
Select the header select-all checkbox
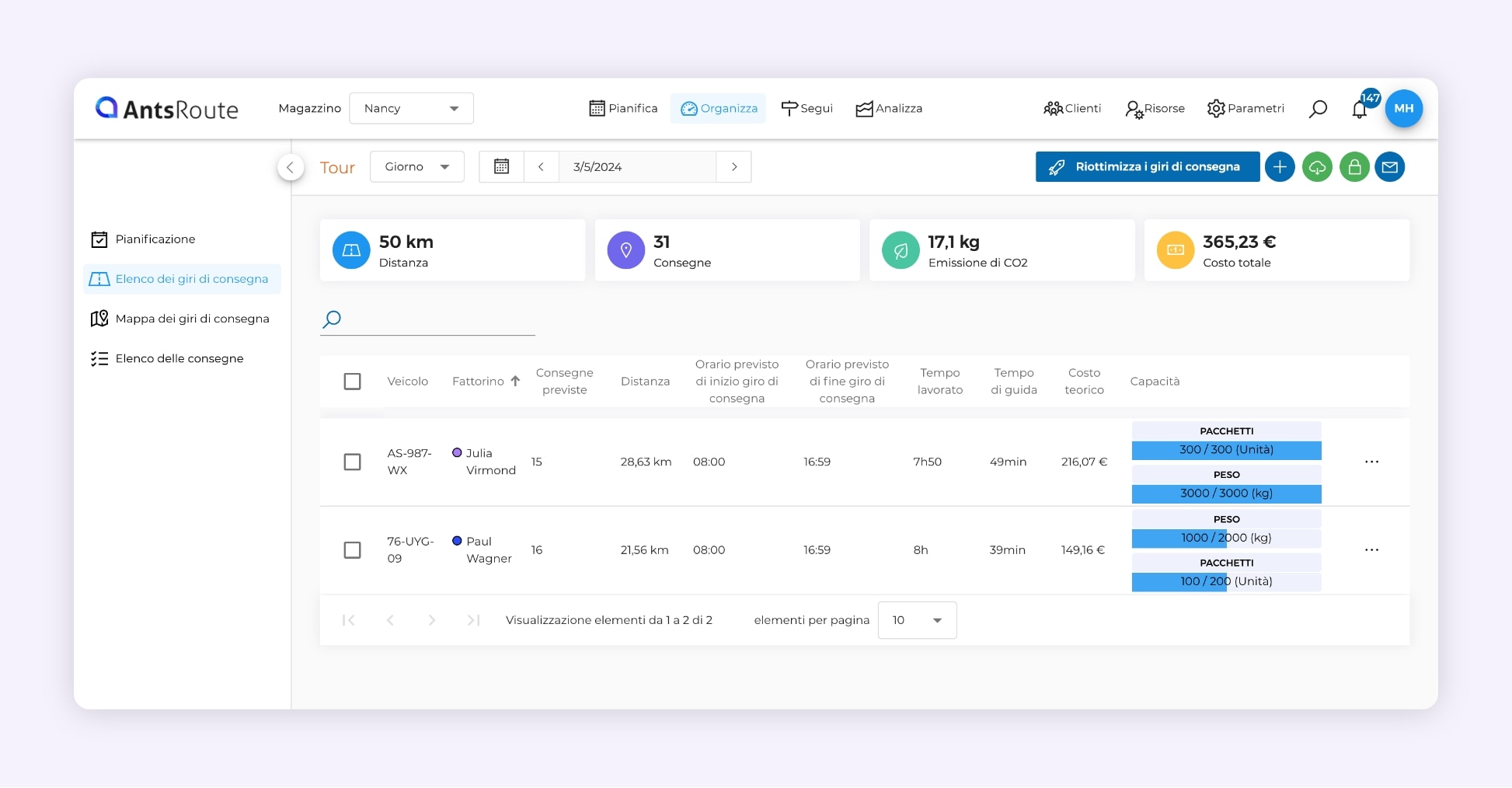coord(353,381)
